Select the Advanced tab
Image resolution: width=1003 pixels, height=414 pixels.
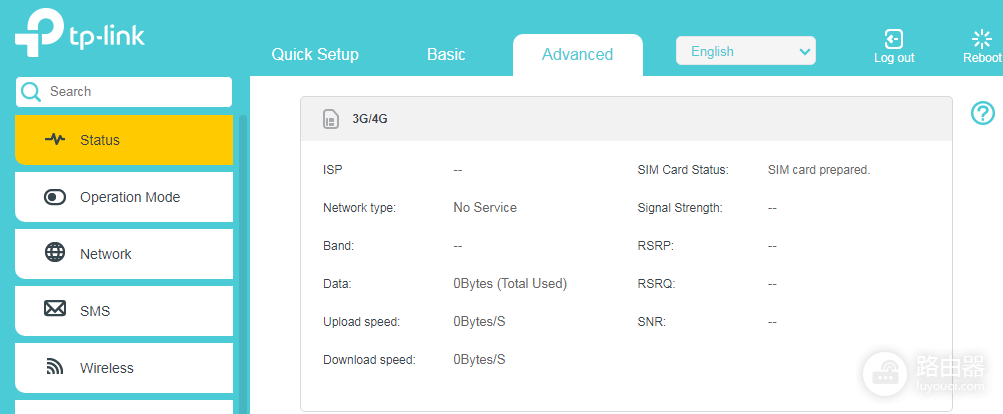[578, 54]
